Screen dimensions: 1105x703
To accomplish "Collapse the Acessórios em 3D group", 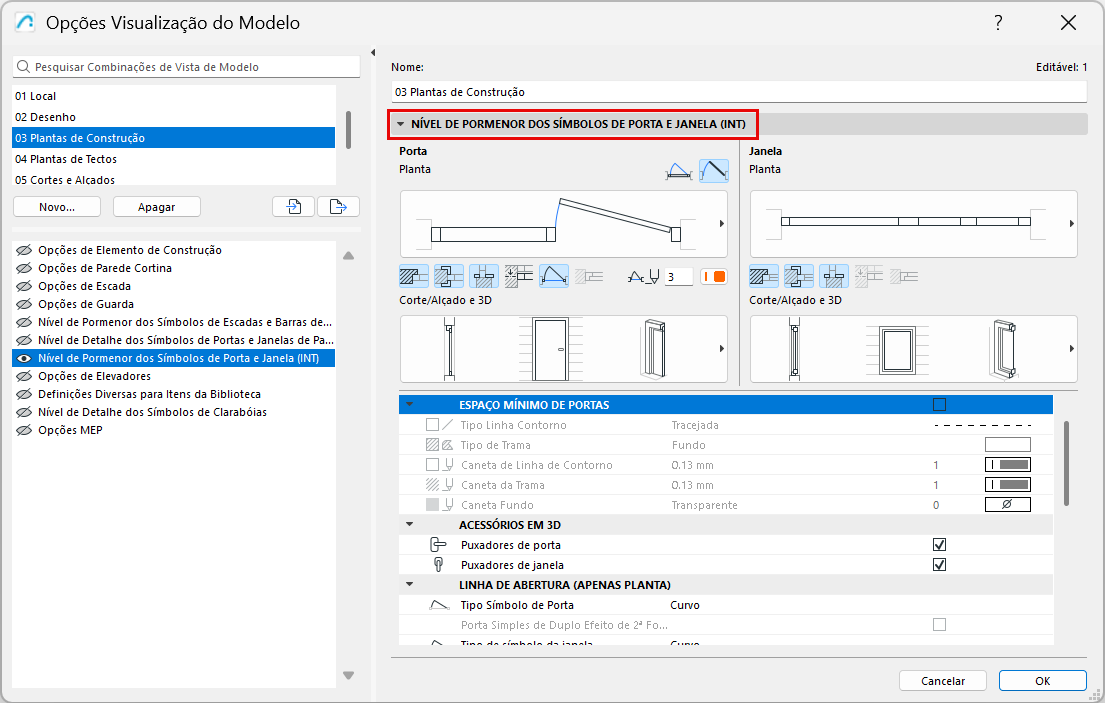I will click(x=409, y=525).
